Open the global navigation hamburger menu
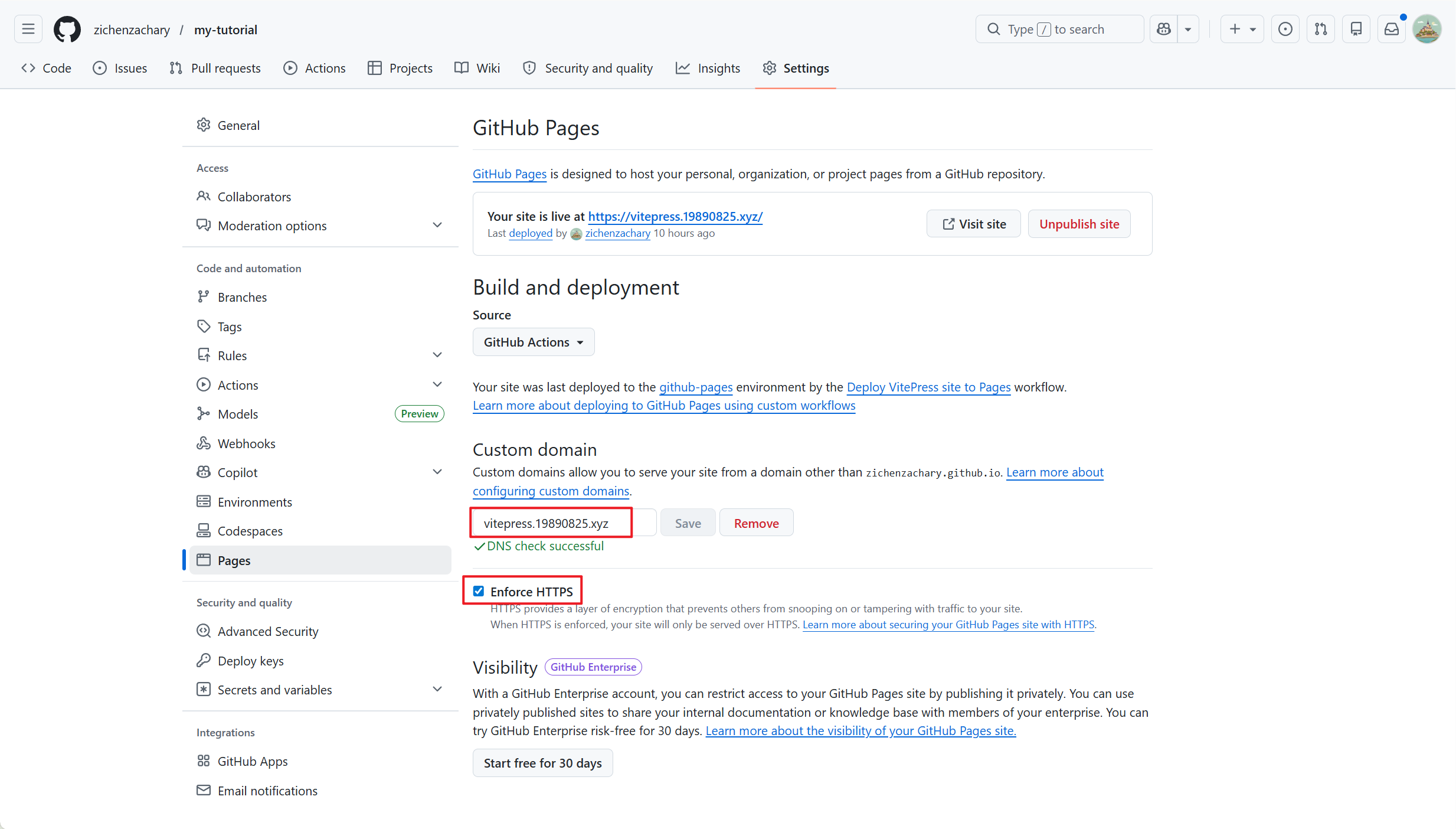The width and height of the screenshot is (1456, 829). coord(28,29)
